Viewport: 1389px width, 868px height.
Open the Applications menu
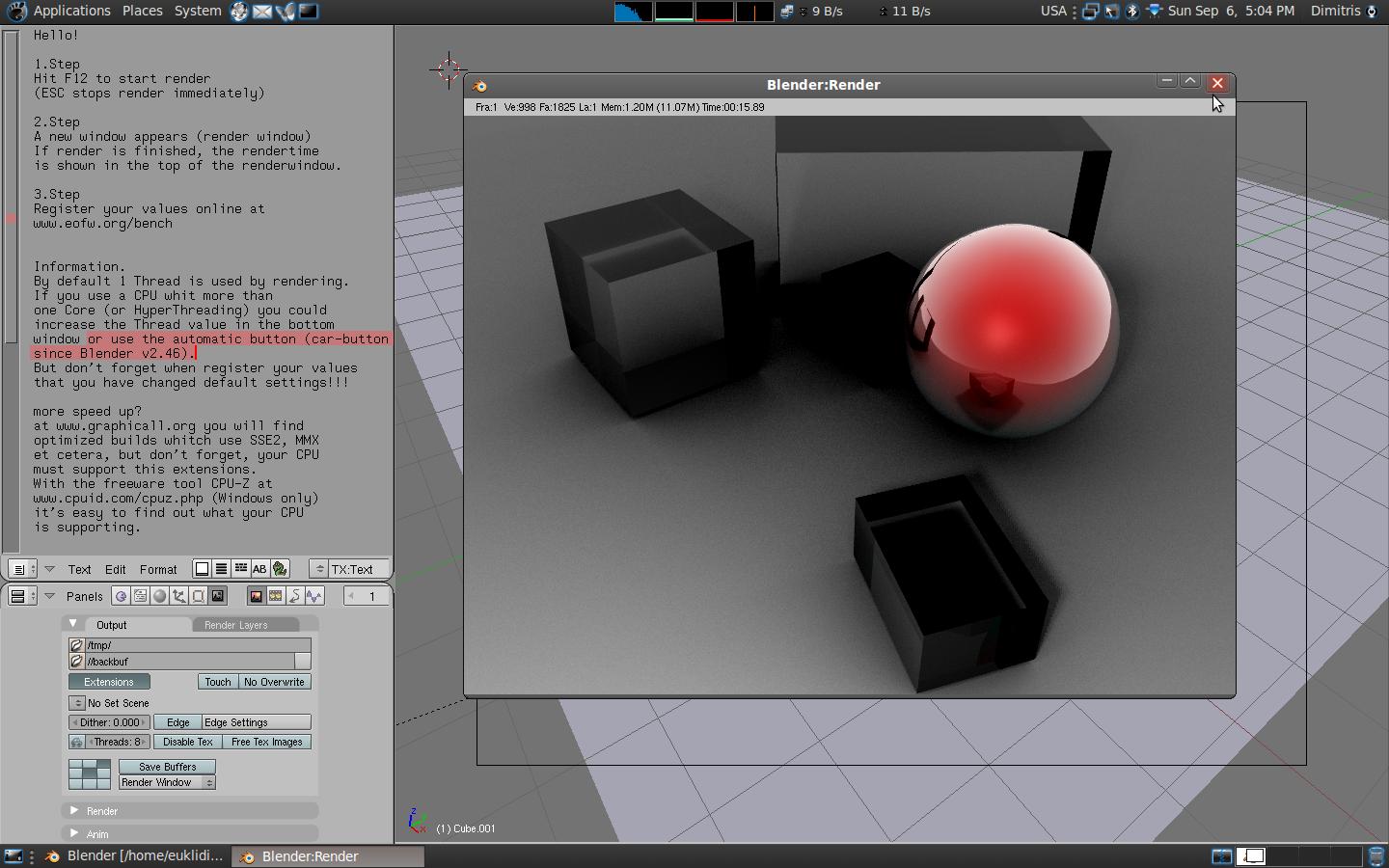(72, 11)
